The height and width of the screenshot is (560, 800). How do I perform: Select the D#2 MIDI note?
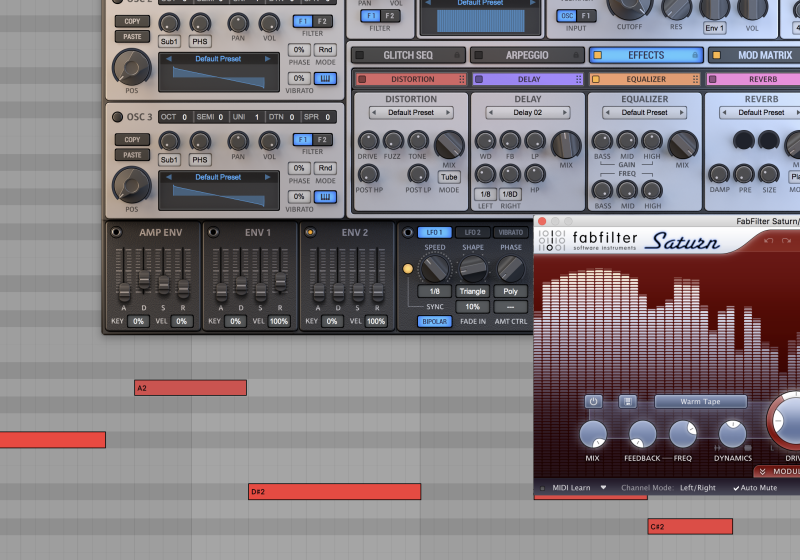(334, 491)
